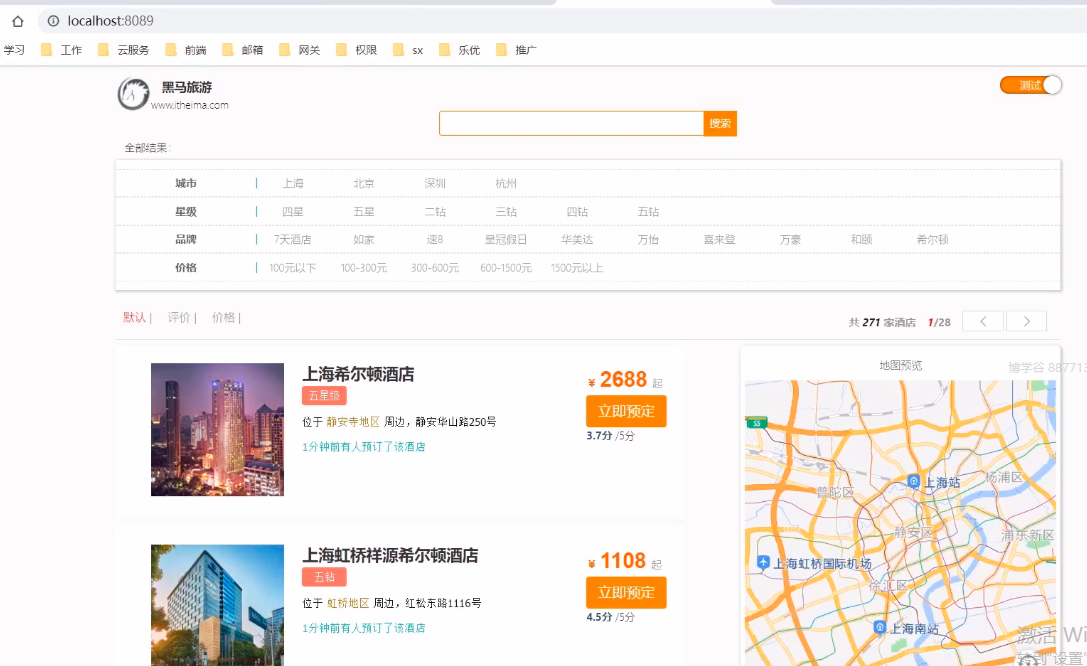Click the 上海南站 map marker
1087x666 pixels.
[880, 627]
